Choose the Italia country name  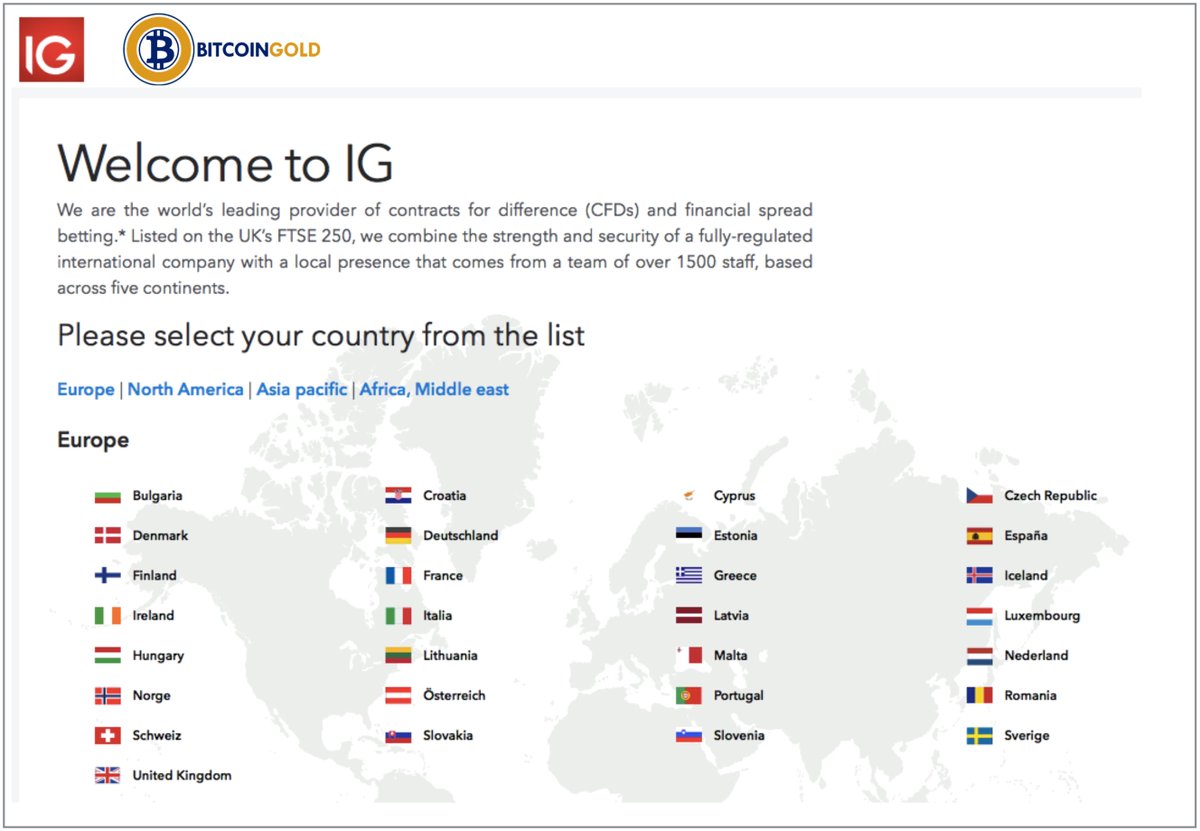(x=438, y=616)
